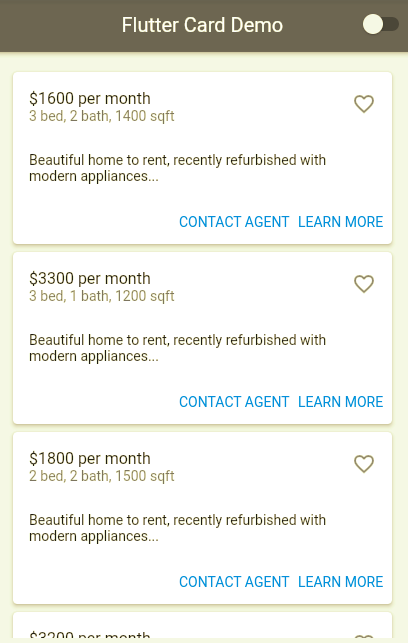Contact agent for the $3300 home
The height and width of the screenshot is (643, 408).
(x=234, y=402)
